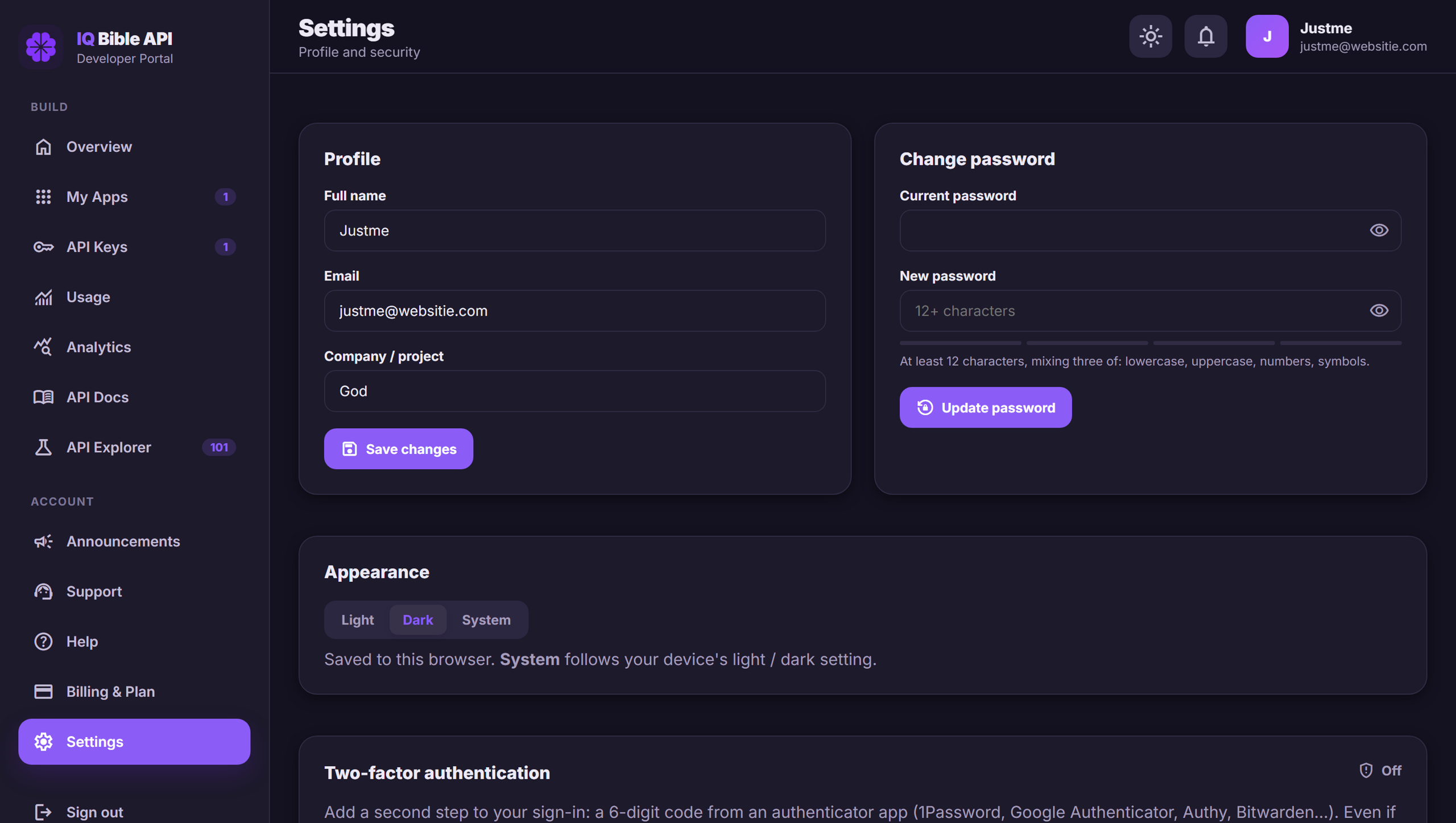
Task: Go to My Apps page
Action: [x=134, y=197]
